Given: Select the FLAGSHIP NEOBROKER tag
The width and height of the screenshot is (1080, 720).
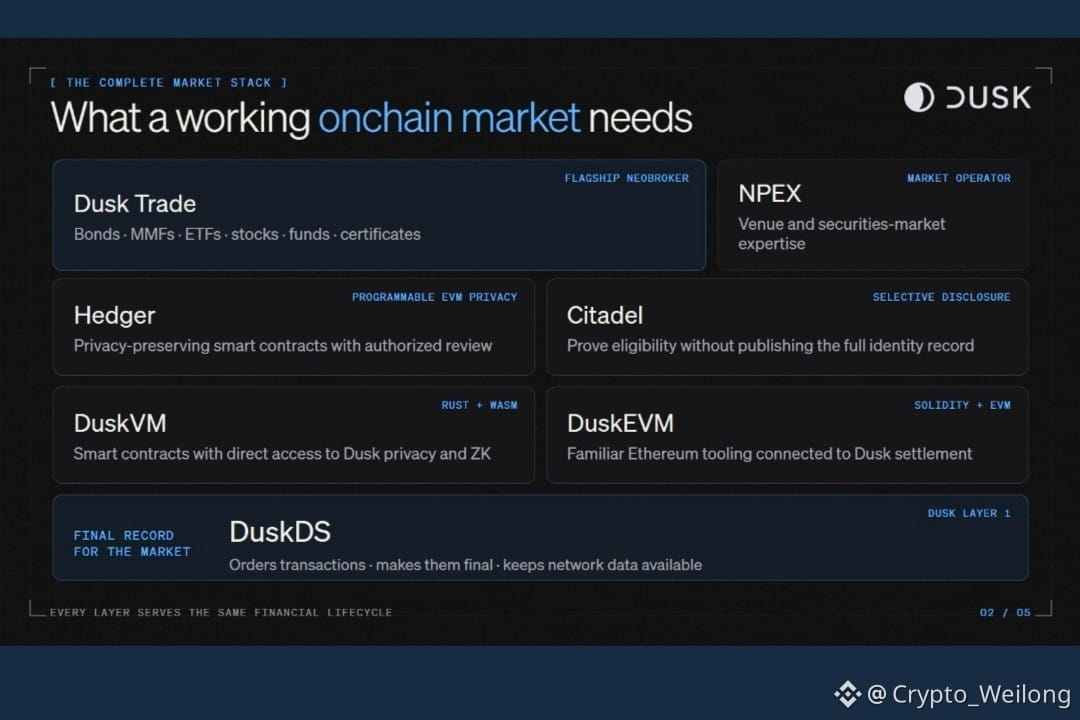Looking at the screenshot, I should click(x=626, y=178).
